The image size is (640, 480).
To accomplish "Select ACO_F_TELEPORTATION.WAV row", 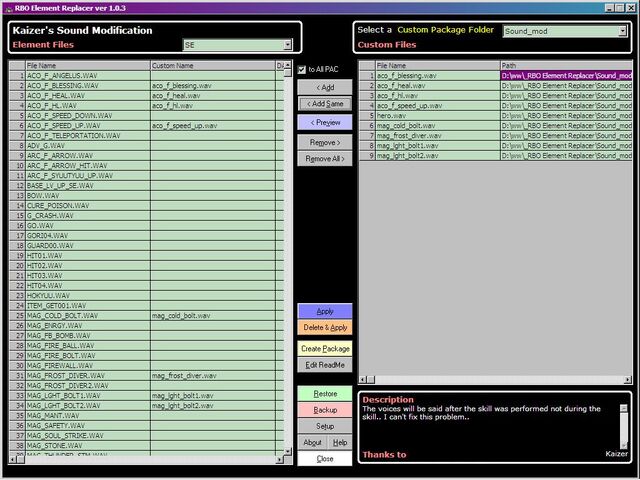I will [x=147, y=136].
